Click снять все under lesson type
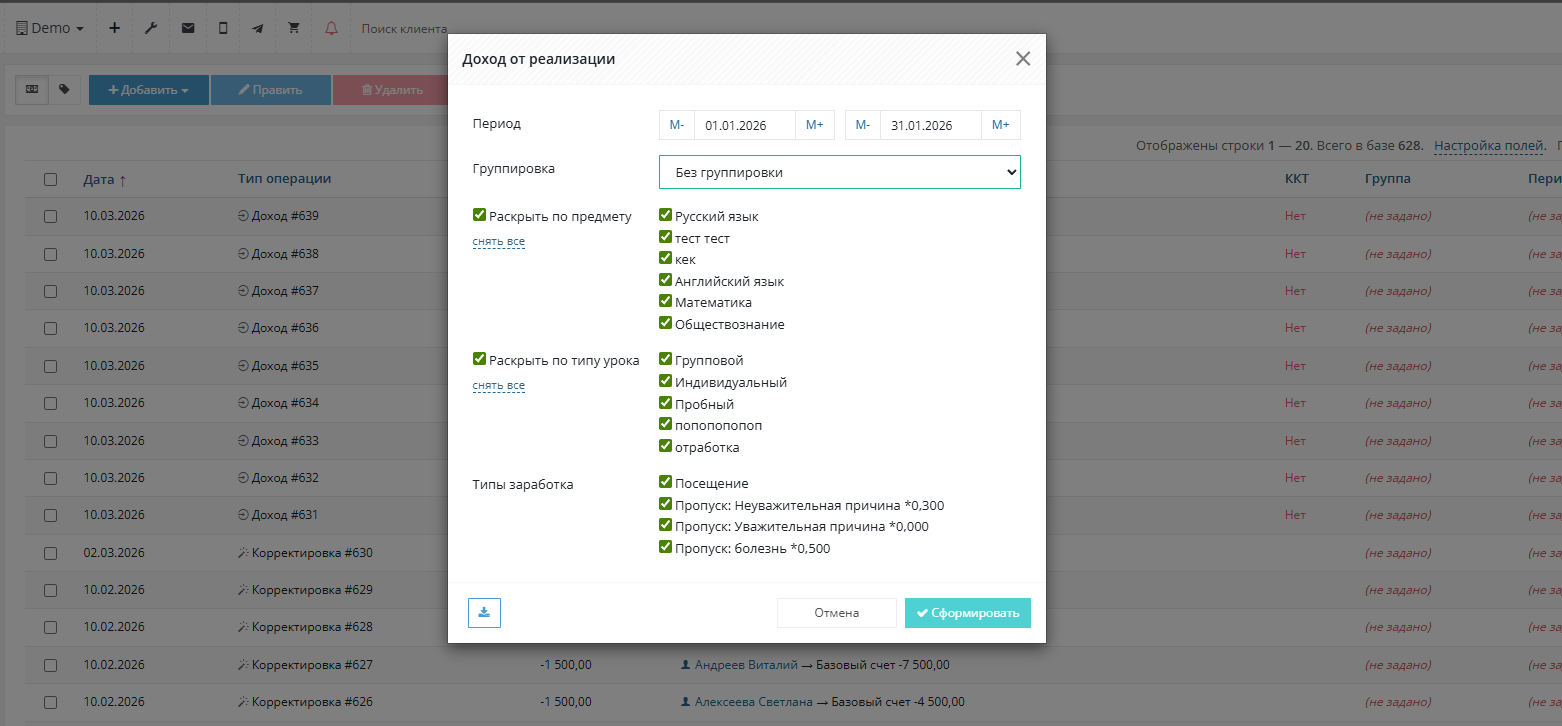 point(498,386)
